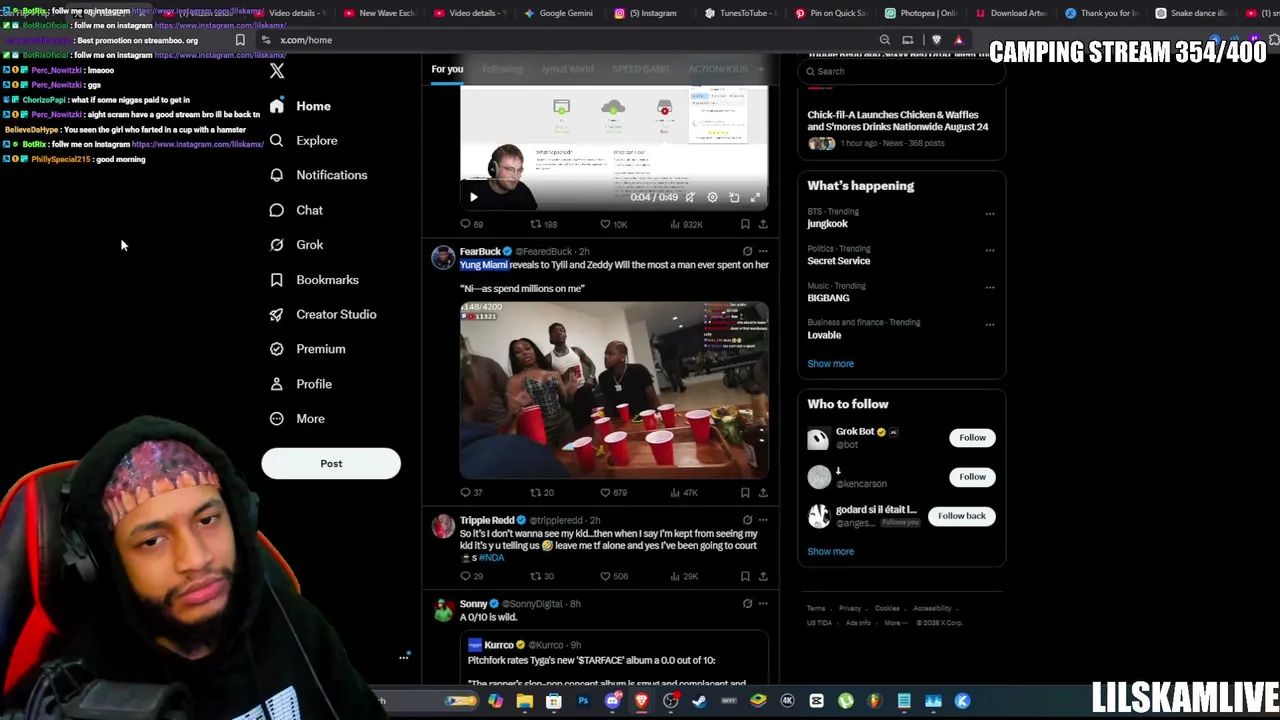
Task: Switch to the Photopea browser tab
Action: click(x=920, y=13)
